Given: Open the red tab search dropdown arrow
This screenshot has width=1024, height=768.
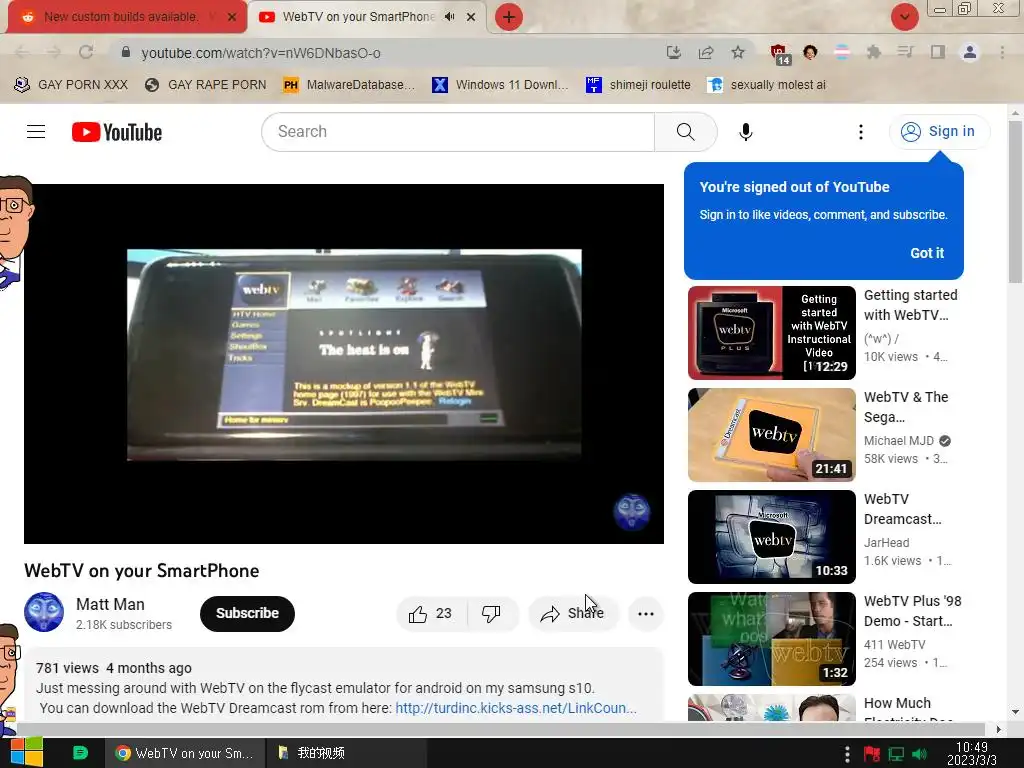Looking at the screenshot, I should click(905, 17).
